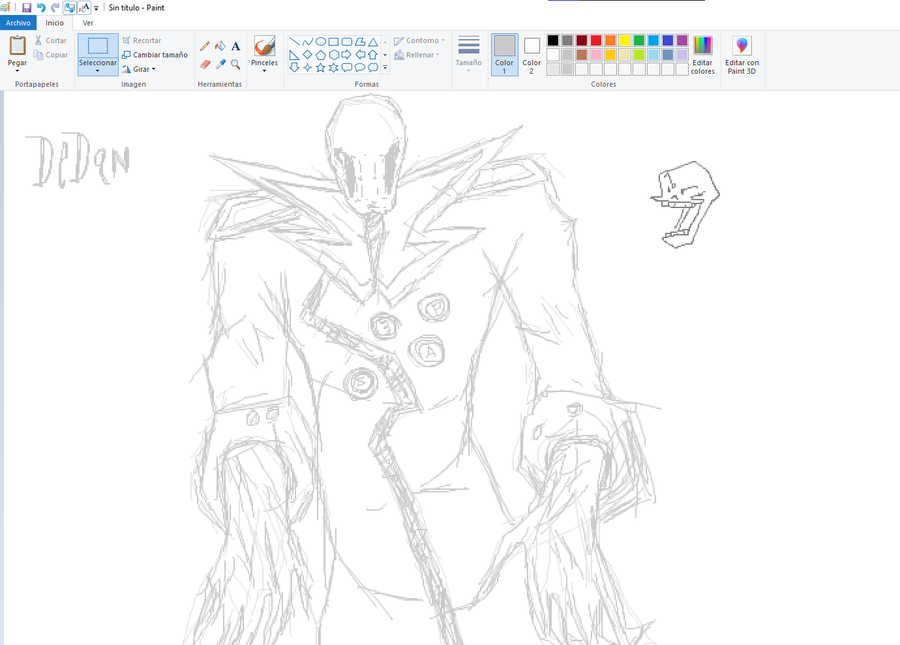Choose the Six-point star shape

pyautogui.click(x=333, y=68)
